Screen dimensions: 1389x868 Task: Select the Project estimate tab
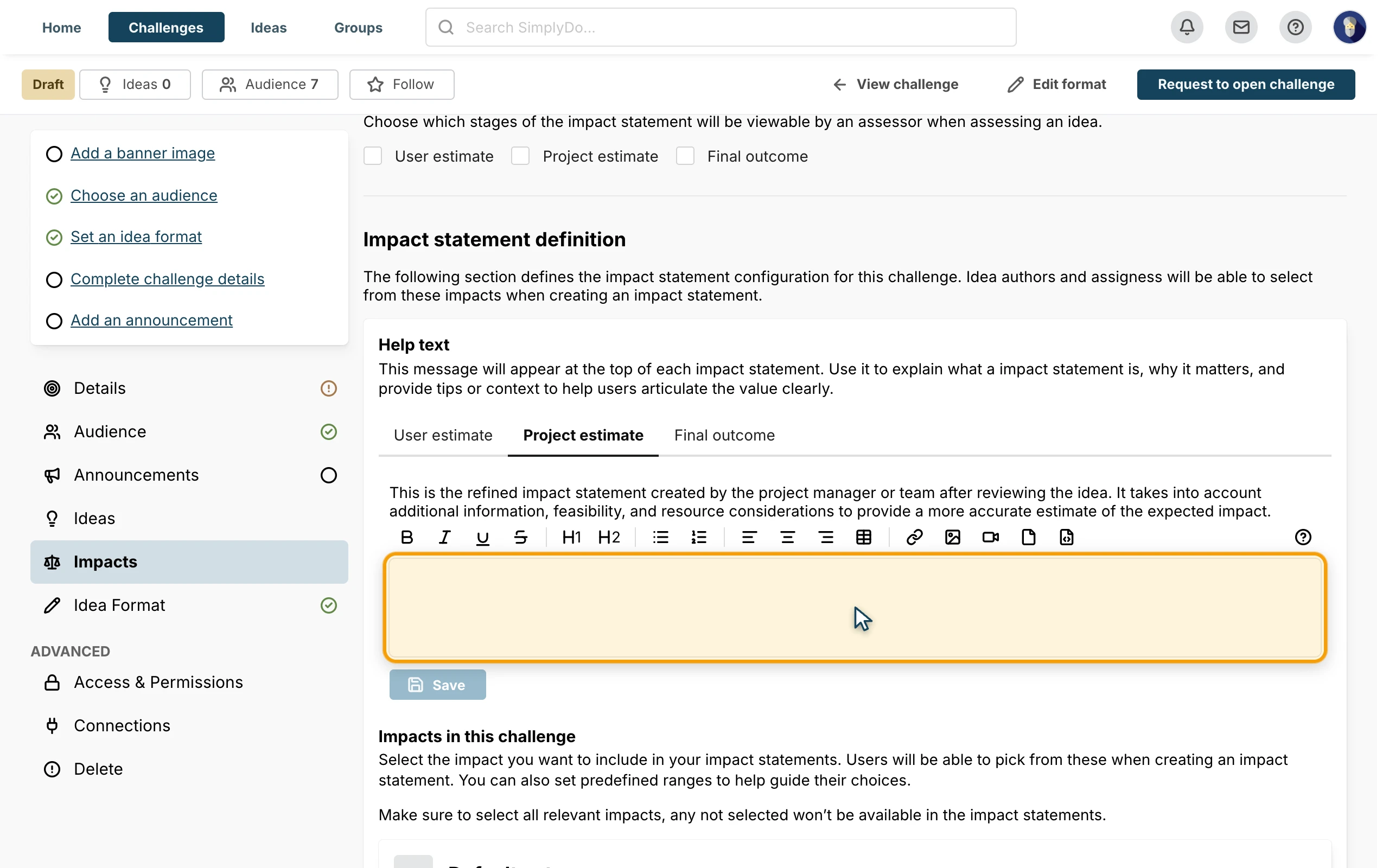point(583,435)
